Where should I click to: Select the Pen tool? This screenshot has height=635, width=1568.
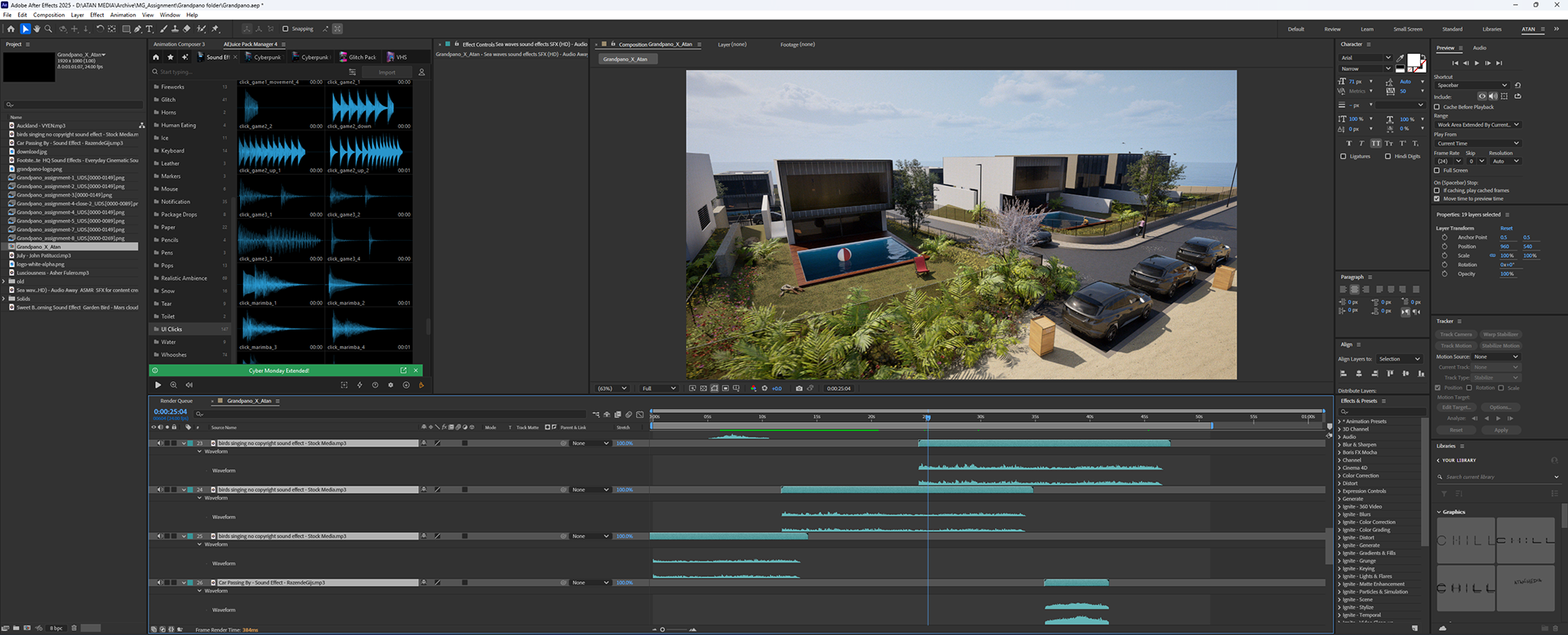(x=137, y=29)
